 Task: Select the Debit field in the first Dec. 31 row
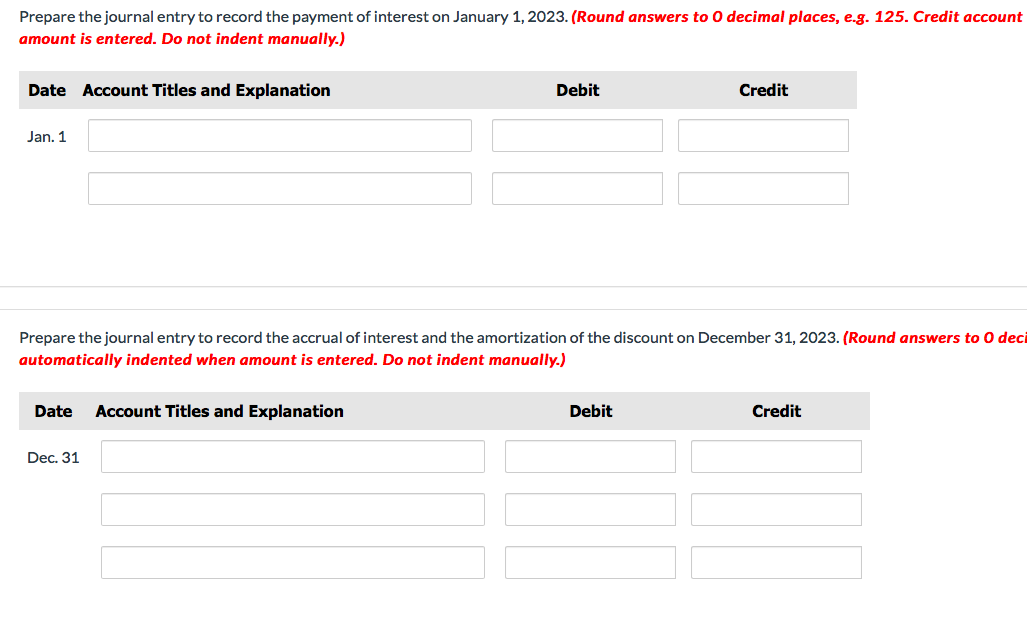point(590,456)
